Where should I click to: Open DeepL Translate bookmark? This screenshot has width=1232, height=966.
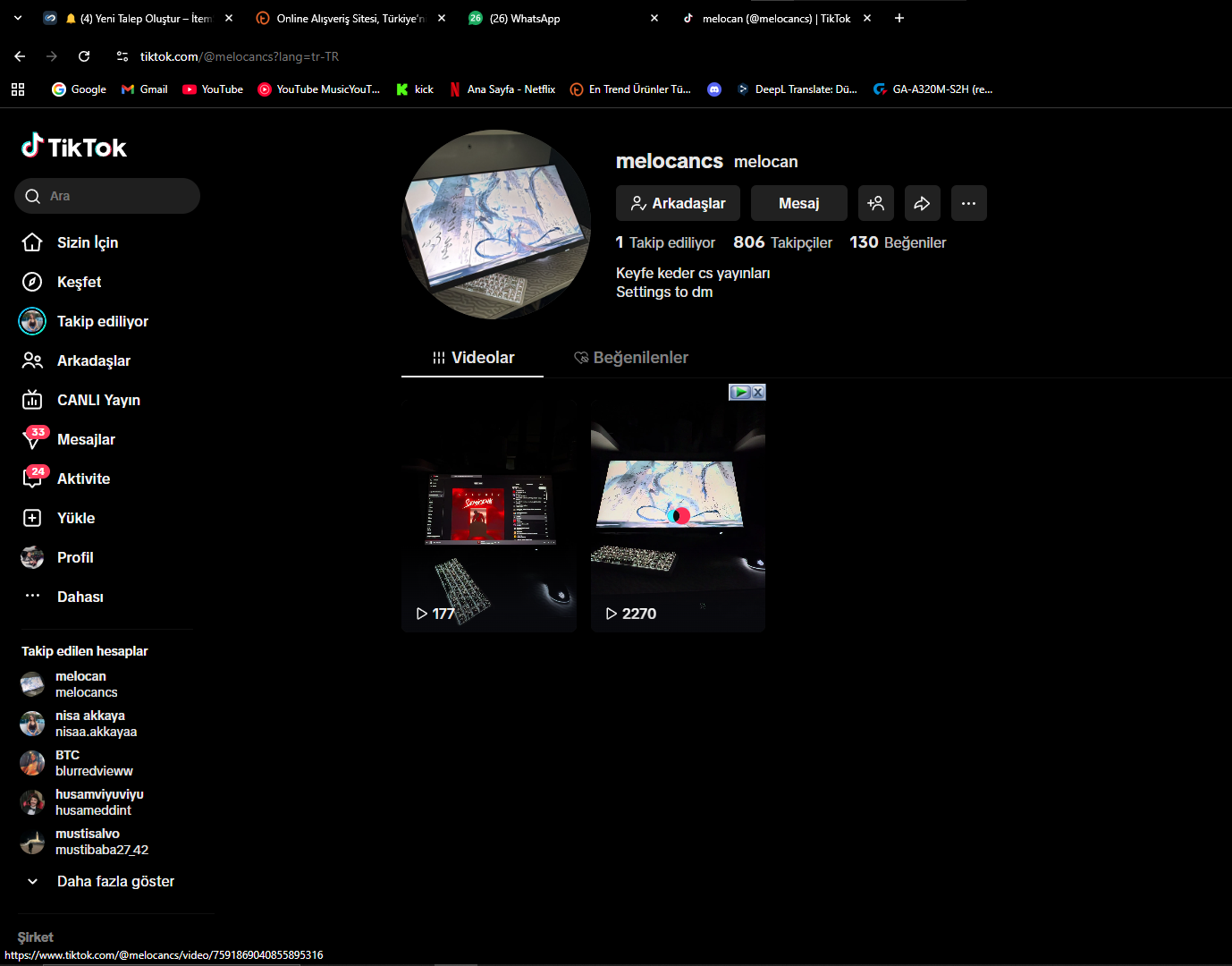pos(797,89)
